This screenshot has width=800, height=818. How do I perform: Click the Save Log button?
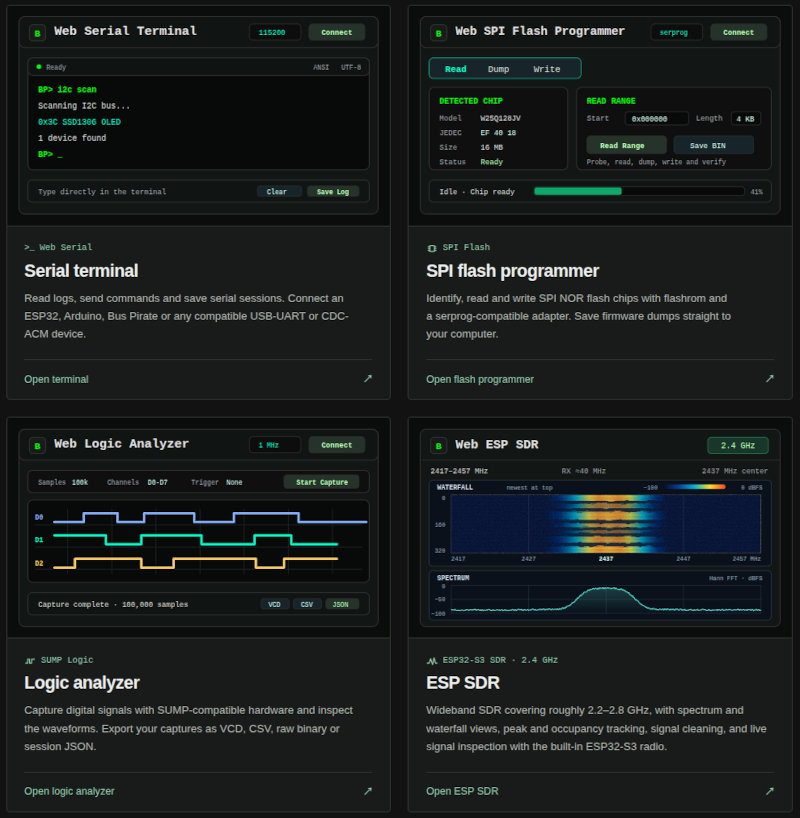333,191
